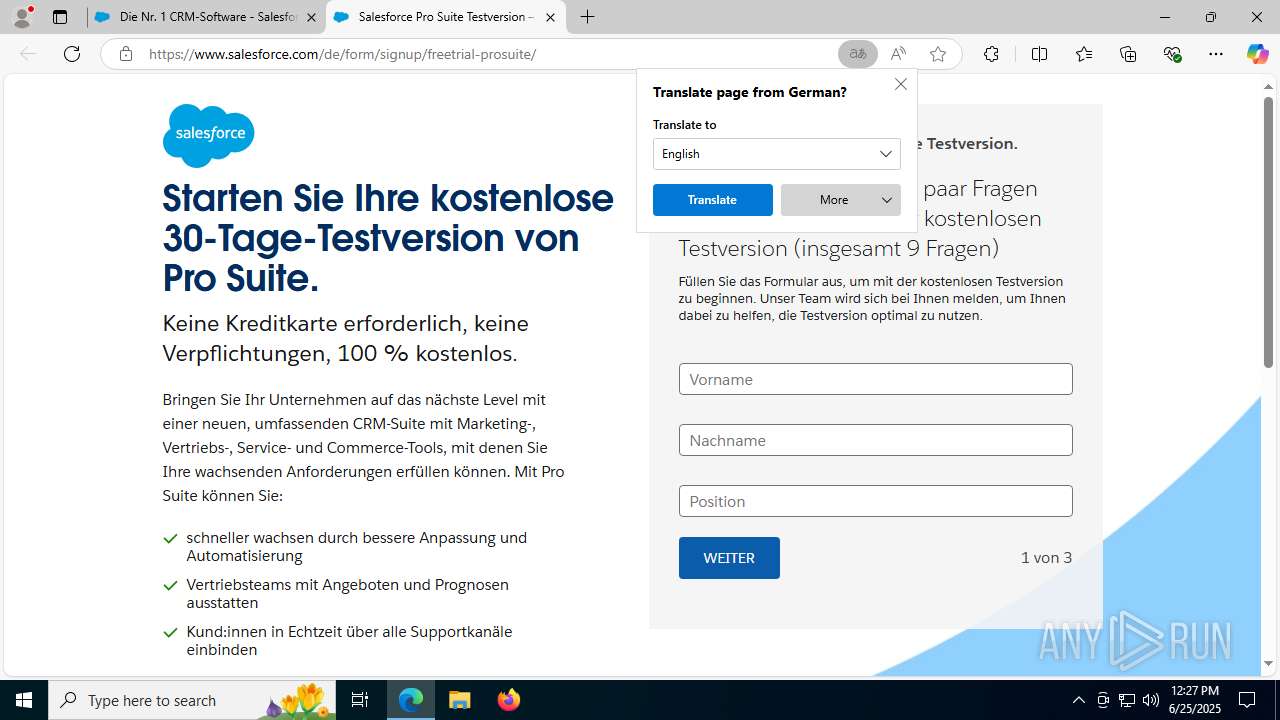Click the Salesforce cloud logo
This screenshot has width=1280, height=720.
pyautogui.click(x=208, y=135)
